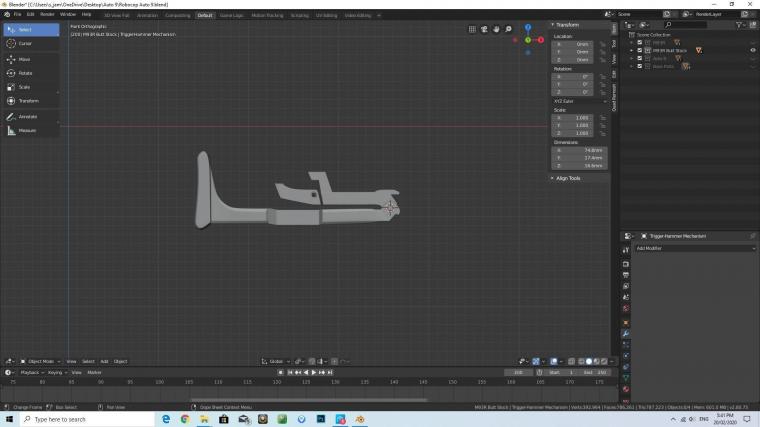Open the Physics properties tab
760x427 pixels.
coord(626,356)
